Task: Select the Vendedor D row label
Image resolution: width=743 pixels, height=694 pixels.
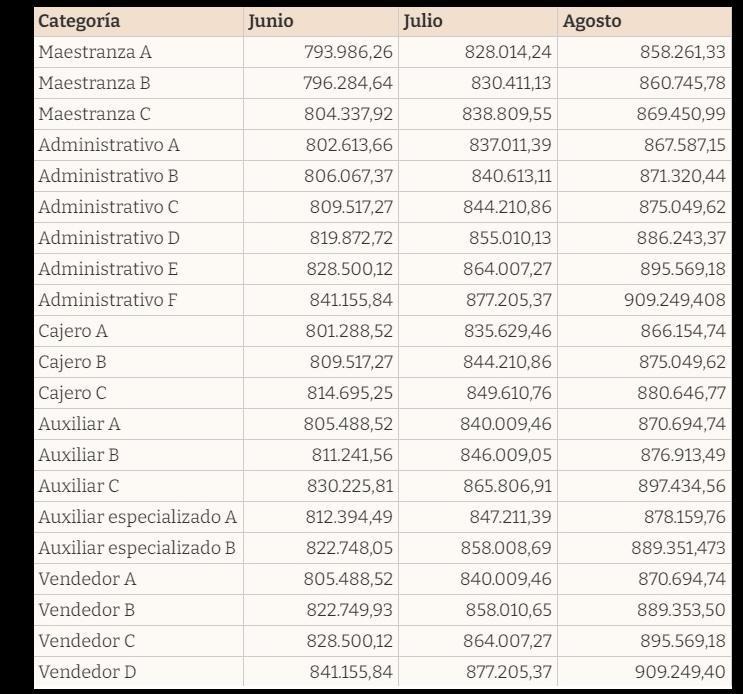Action: coord(87,671)
